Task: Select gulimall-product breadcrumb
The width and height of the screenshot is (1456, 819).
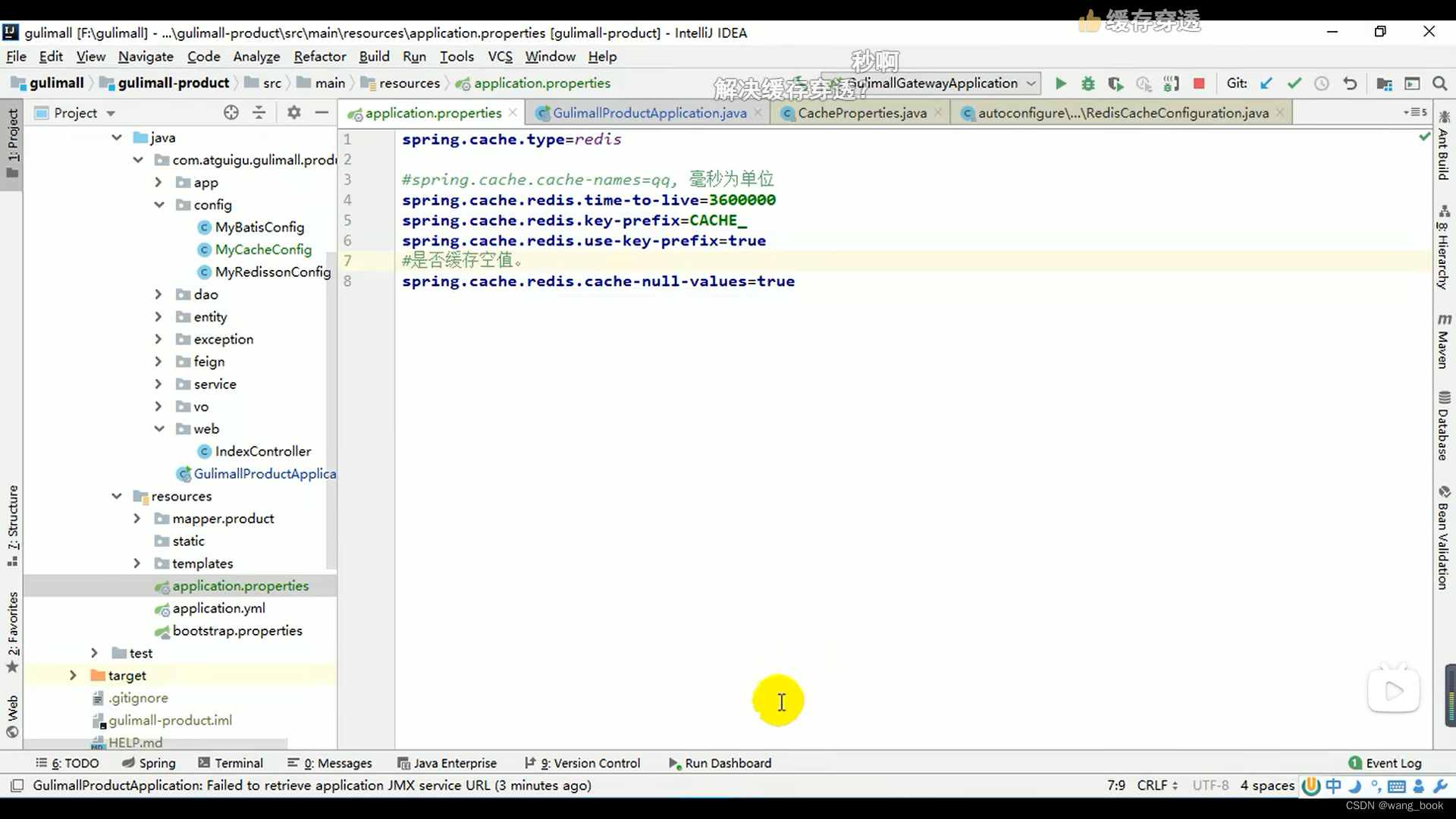Action: (173, 83)
